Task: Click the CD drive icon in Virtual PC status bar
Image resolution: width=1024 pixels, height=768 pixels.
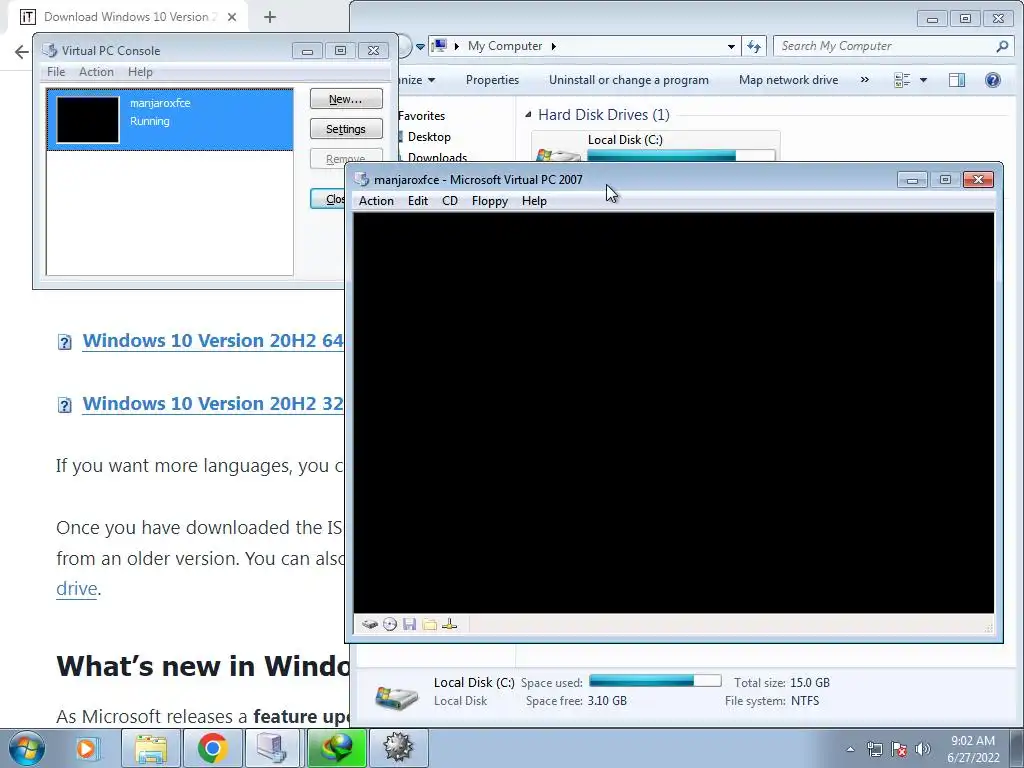Action: click(x=390, y=624)
